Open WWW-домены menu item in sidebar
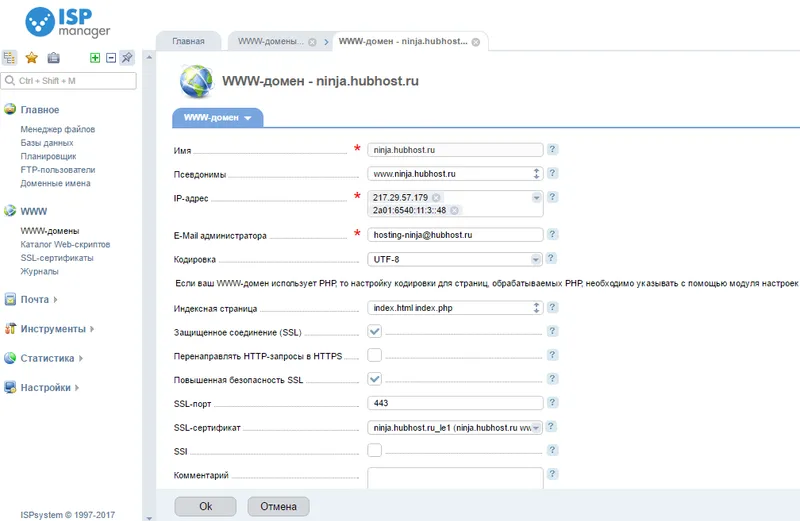The height and width of the screenshot is (521, 800). 50,231
